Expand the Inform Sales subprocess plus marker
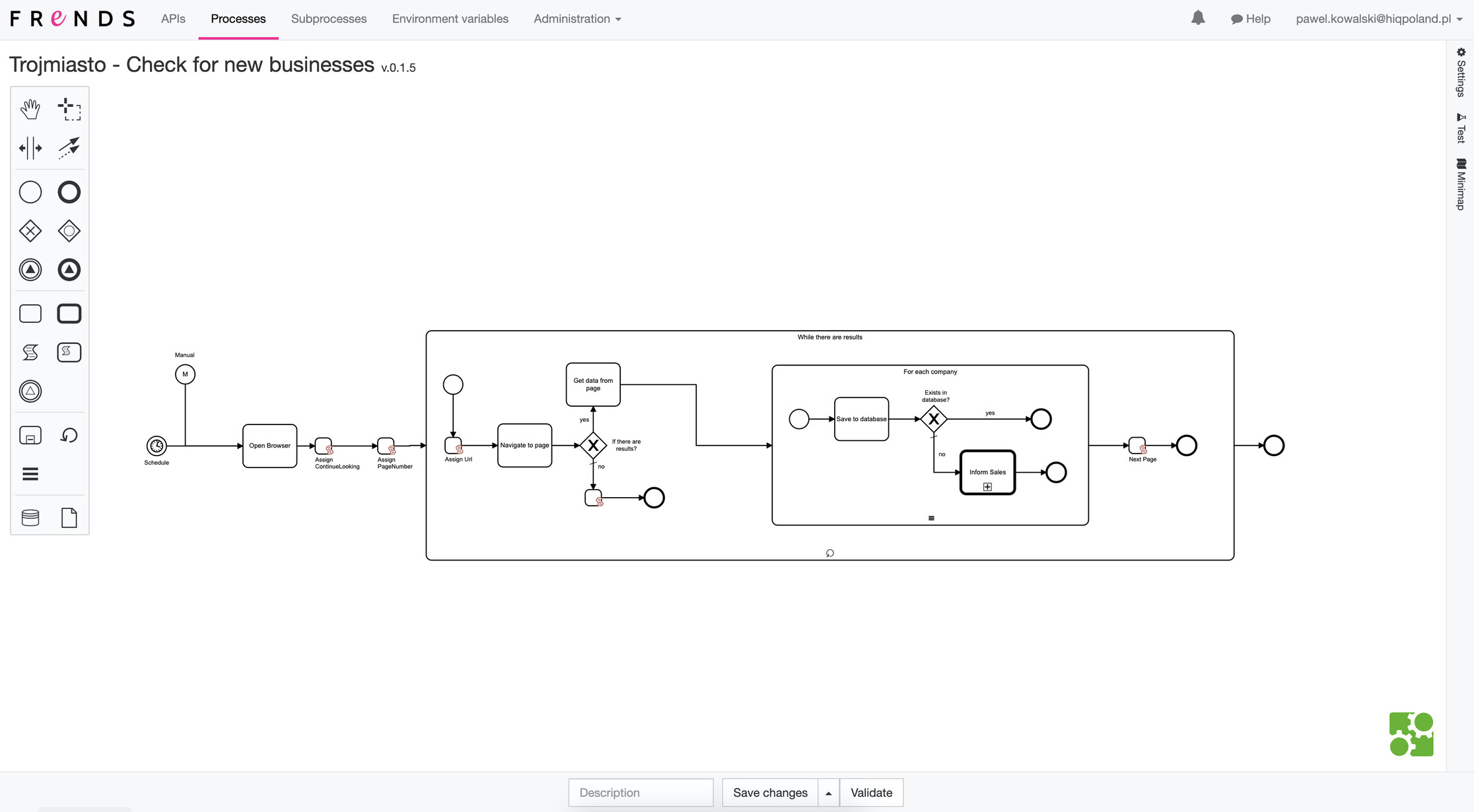 click(987, 487)
